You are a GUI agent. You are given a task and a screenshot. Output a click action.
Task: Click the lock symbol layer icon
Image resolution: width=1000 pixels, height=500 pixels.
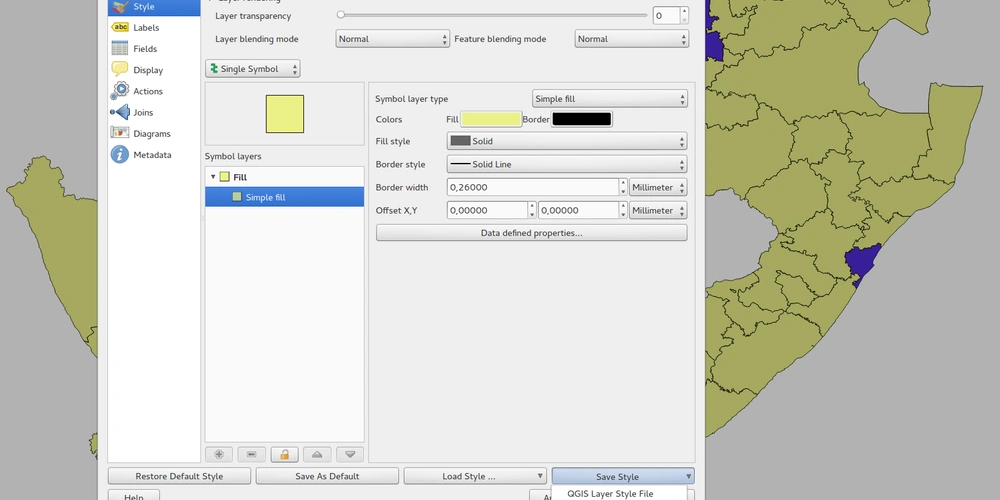click(284, 454)
